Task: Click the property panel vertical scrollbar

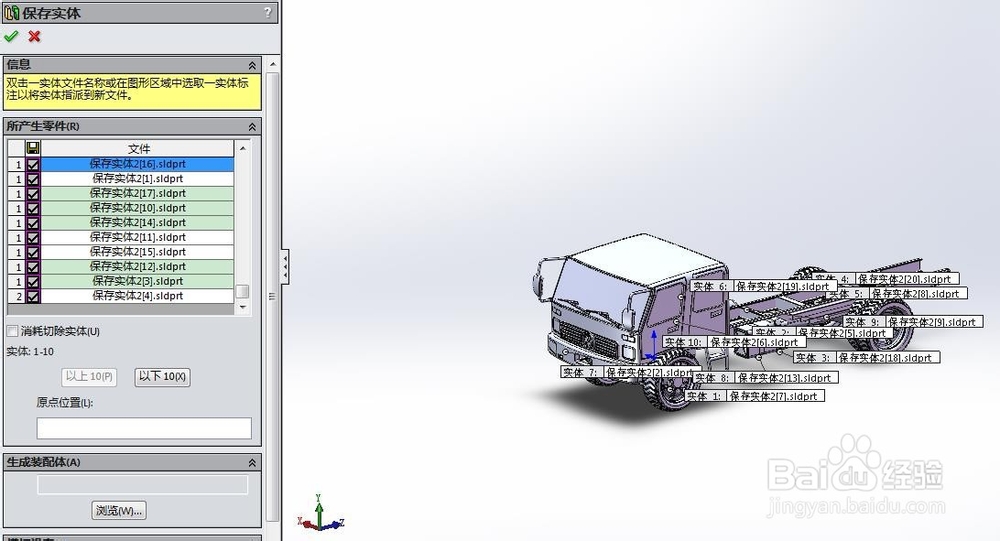Action: pos(273,297)
